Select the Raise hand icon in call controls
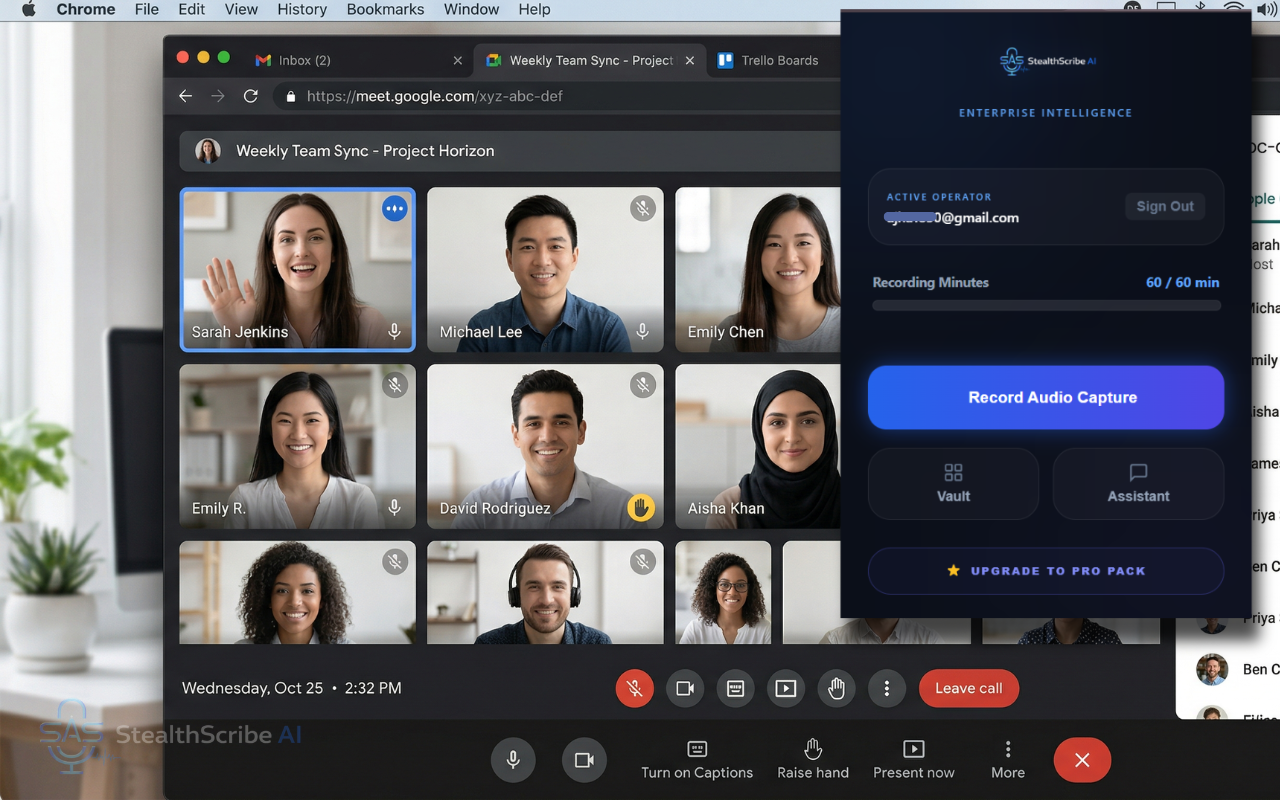 pyautogui.click(x=836, y=688)
